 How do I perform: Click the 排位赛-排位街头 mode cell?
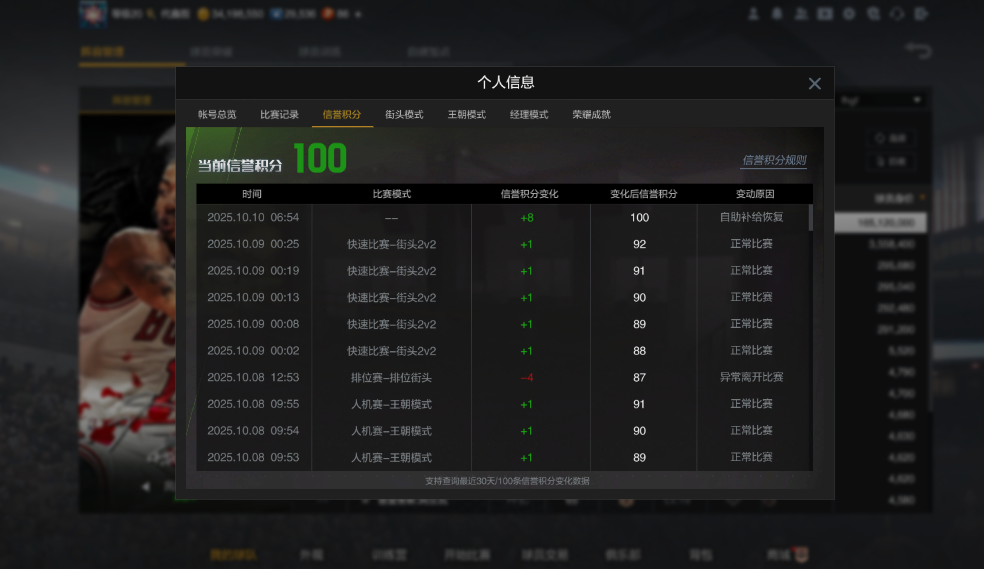[x=391, y=378]
